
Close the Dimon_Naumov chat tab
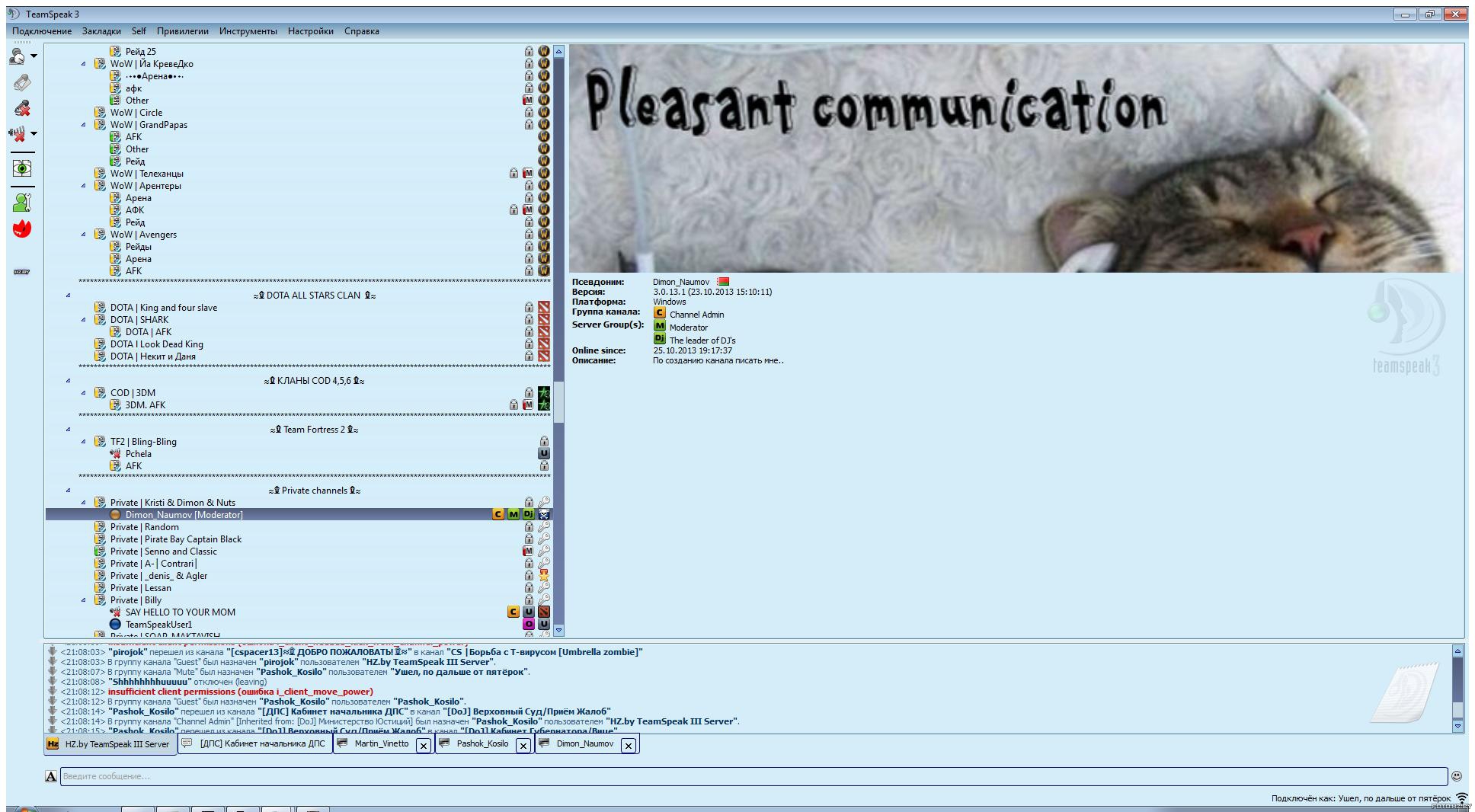tap(629, 746)
